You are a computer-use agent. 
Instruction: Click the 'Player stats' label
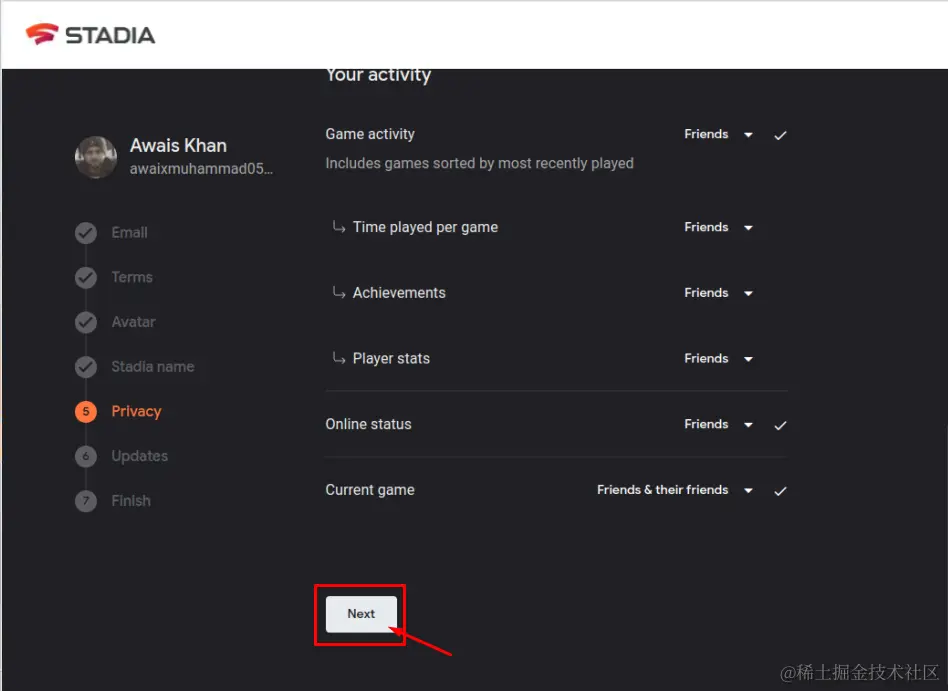(391, 358)
